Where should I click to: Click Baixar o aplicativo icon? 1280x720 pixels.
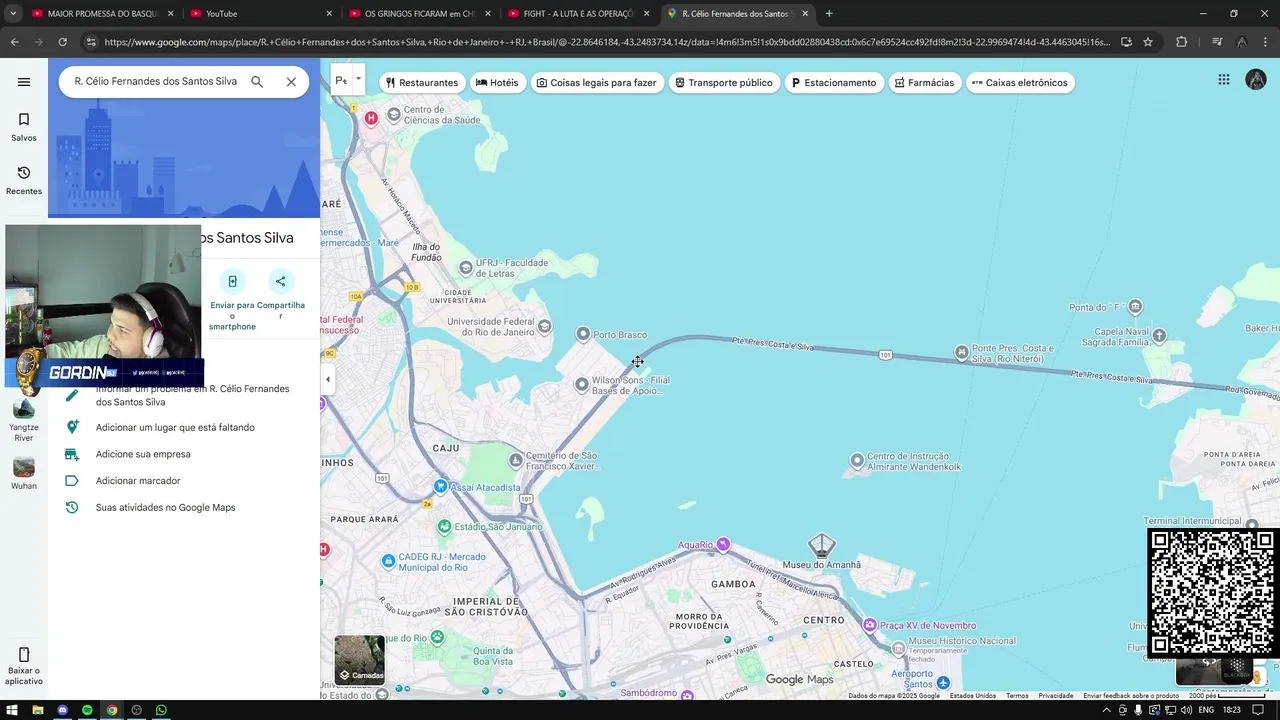24,656
